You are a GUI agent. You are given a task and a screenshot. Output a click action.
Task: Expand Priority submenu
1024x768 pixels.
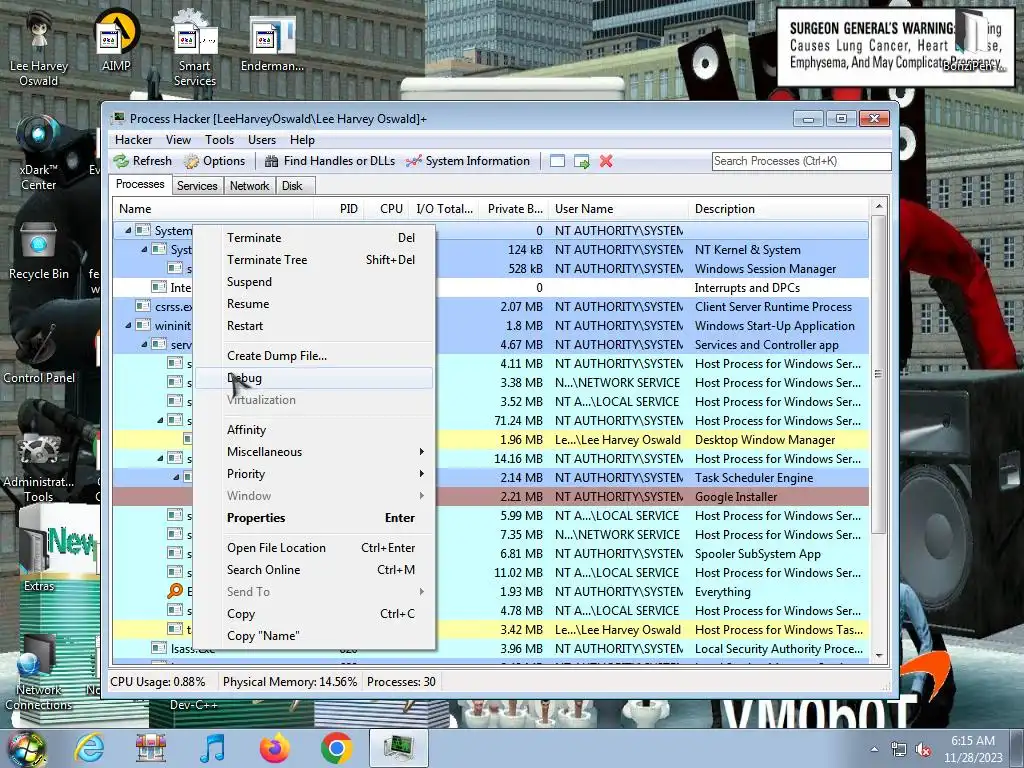click(x=314, y=474)
